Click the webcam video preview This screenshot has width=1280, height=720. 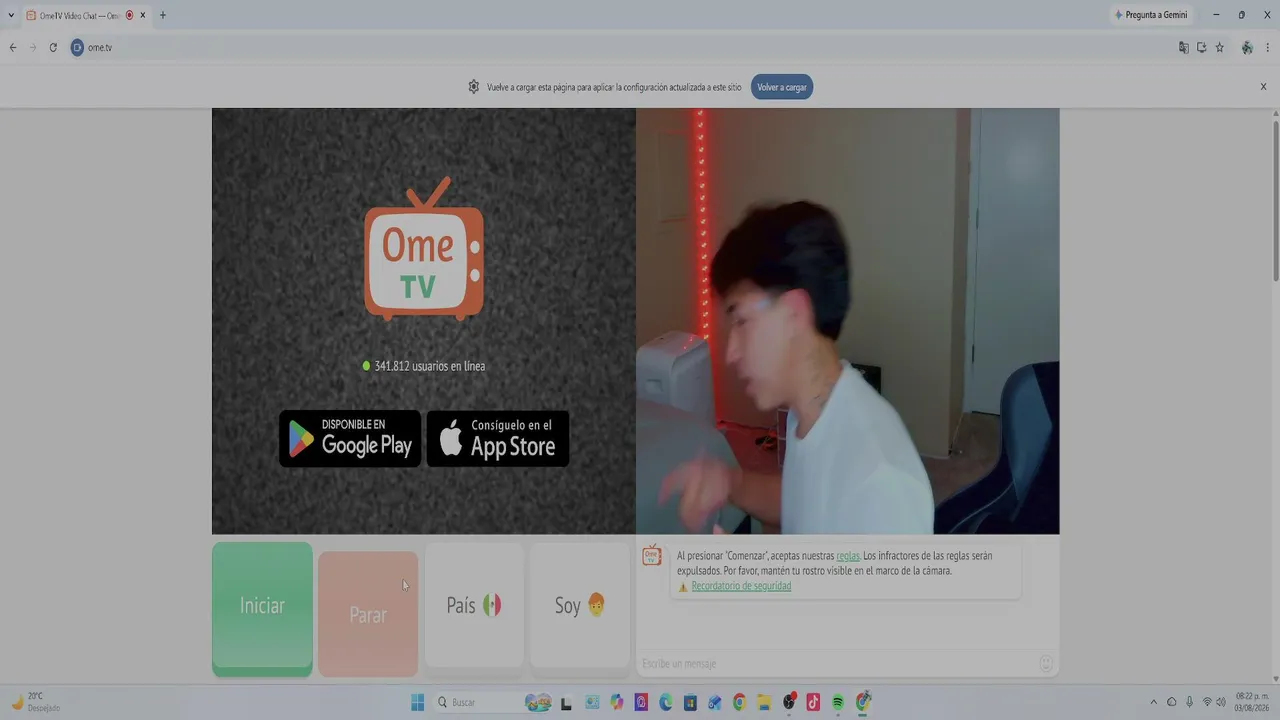(848, 321)
